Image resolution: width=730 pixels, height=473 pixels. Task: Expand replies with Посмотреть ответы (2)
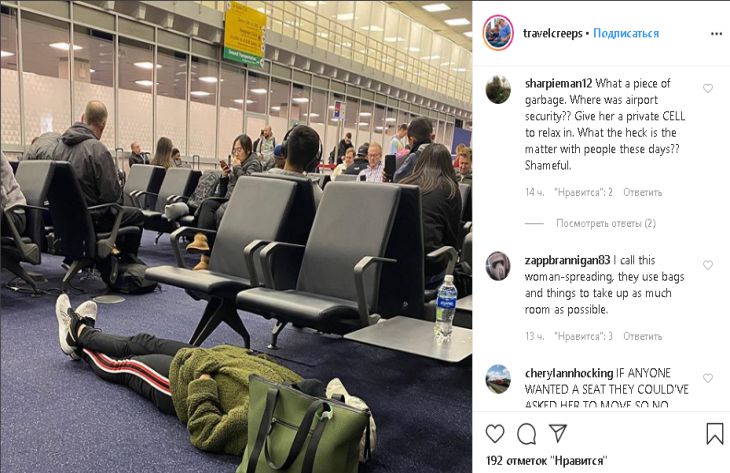click(x=606, y=223)
